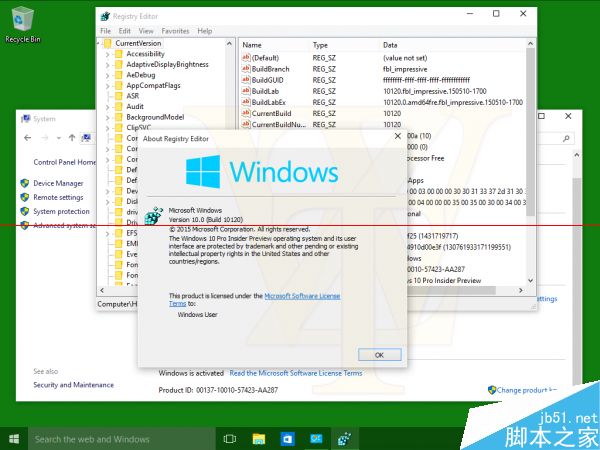
Task: Open the Windows Start button
Action: 14,439
